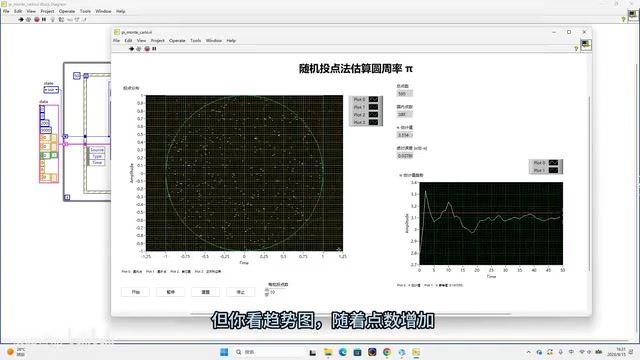The image size is (640, 360).
Task: Click the 开始 (Start) button
Action: (x=136, y=292)
